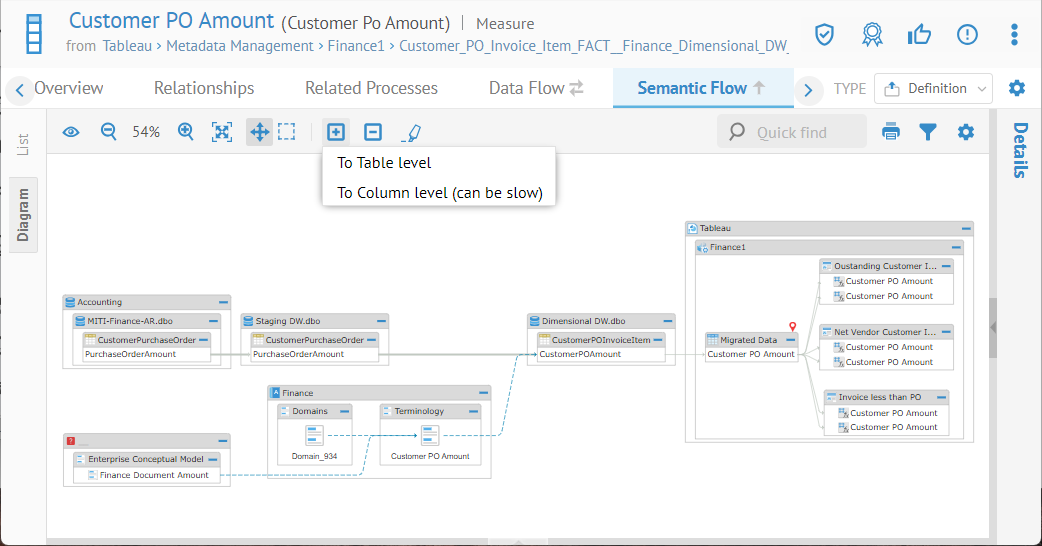Click the certification ribbon icon
The height and width of the screenshot is (546, 1042).
tap(872, 35)
